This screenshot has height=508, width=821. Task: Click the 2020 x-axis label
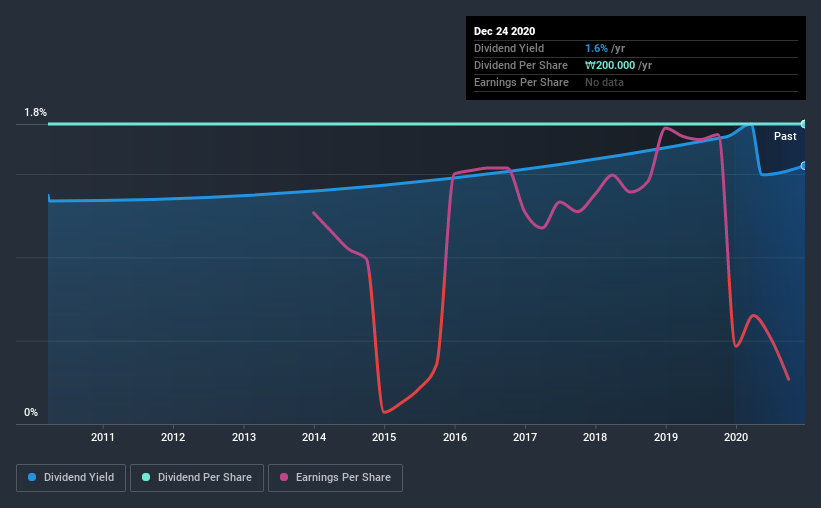(736, 437)
